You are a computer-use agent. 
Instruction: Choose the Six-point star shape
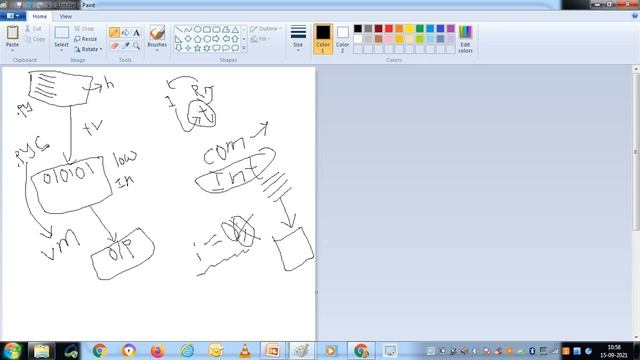point(207,48)
